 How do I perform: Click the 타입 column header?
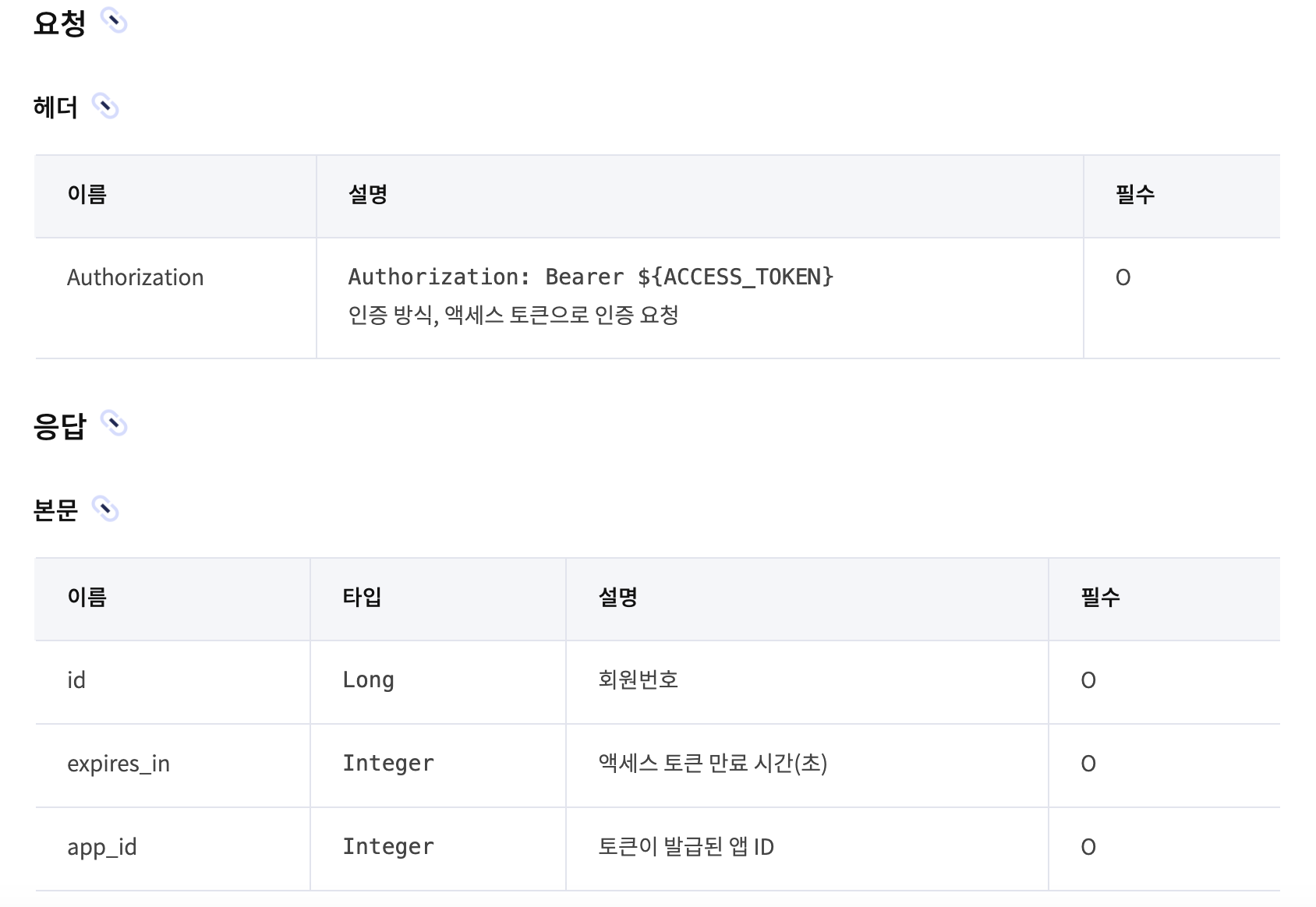(x=362, y=597)
